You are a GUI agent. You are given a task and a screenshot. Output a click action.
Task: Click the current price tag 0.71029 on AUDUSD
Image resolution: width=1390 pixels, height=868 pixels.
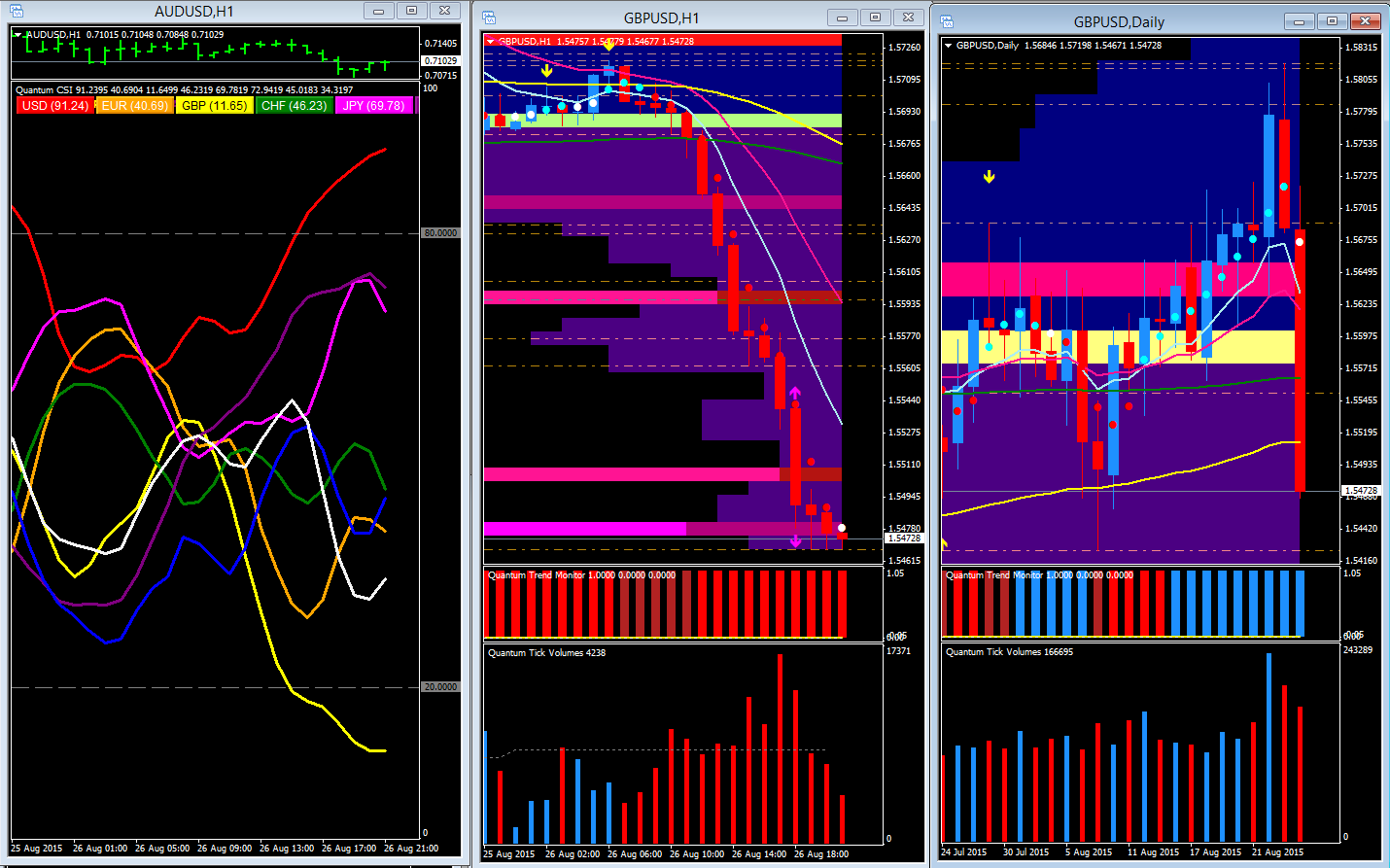440,61
